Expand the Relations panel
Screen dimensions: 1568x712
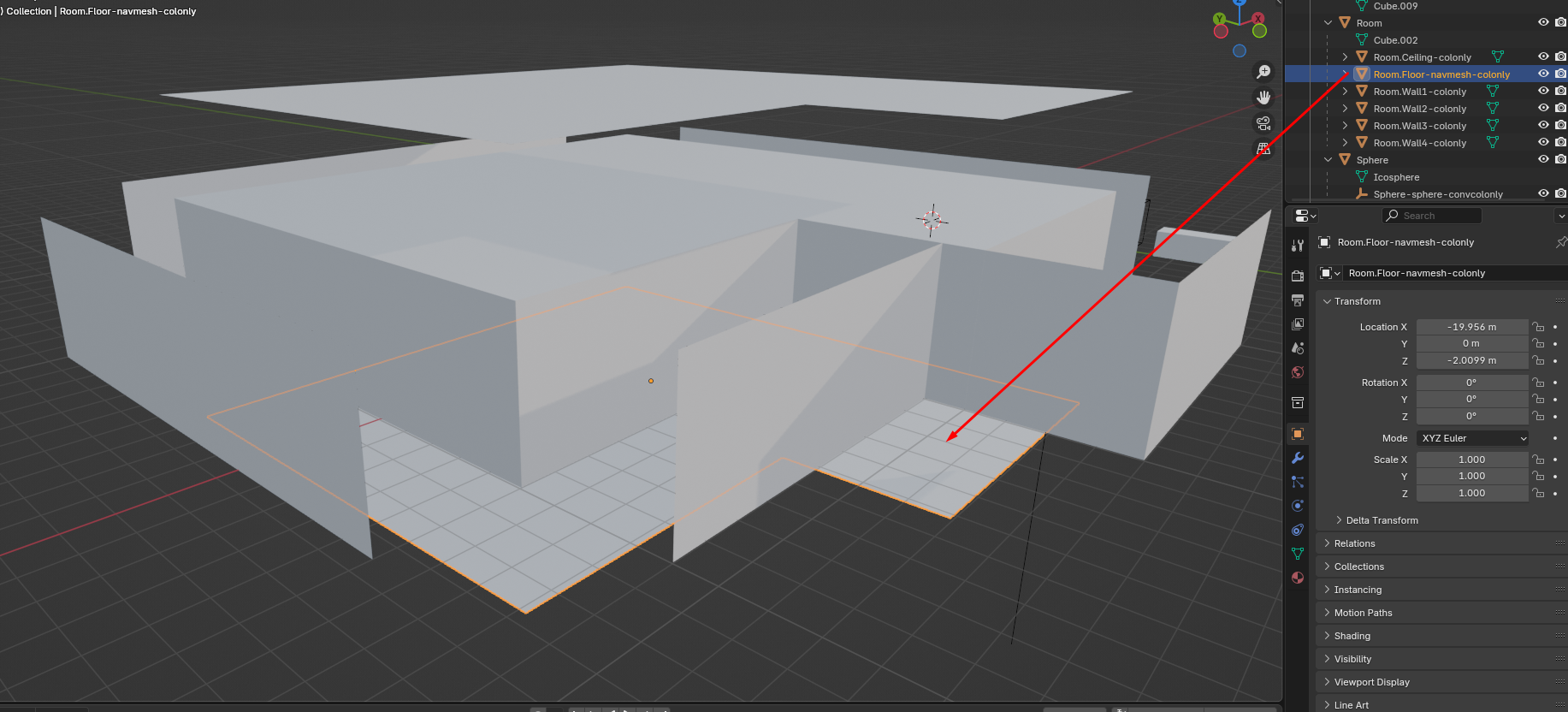[x=1327, y=543]
